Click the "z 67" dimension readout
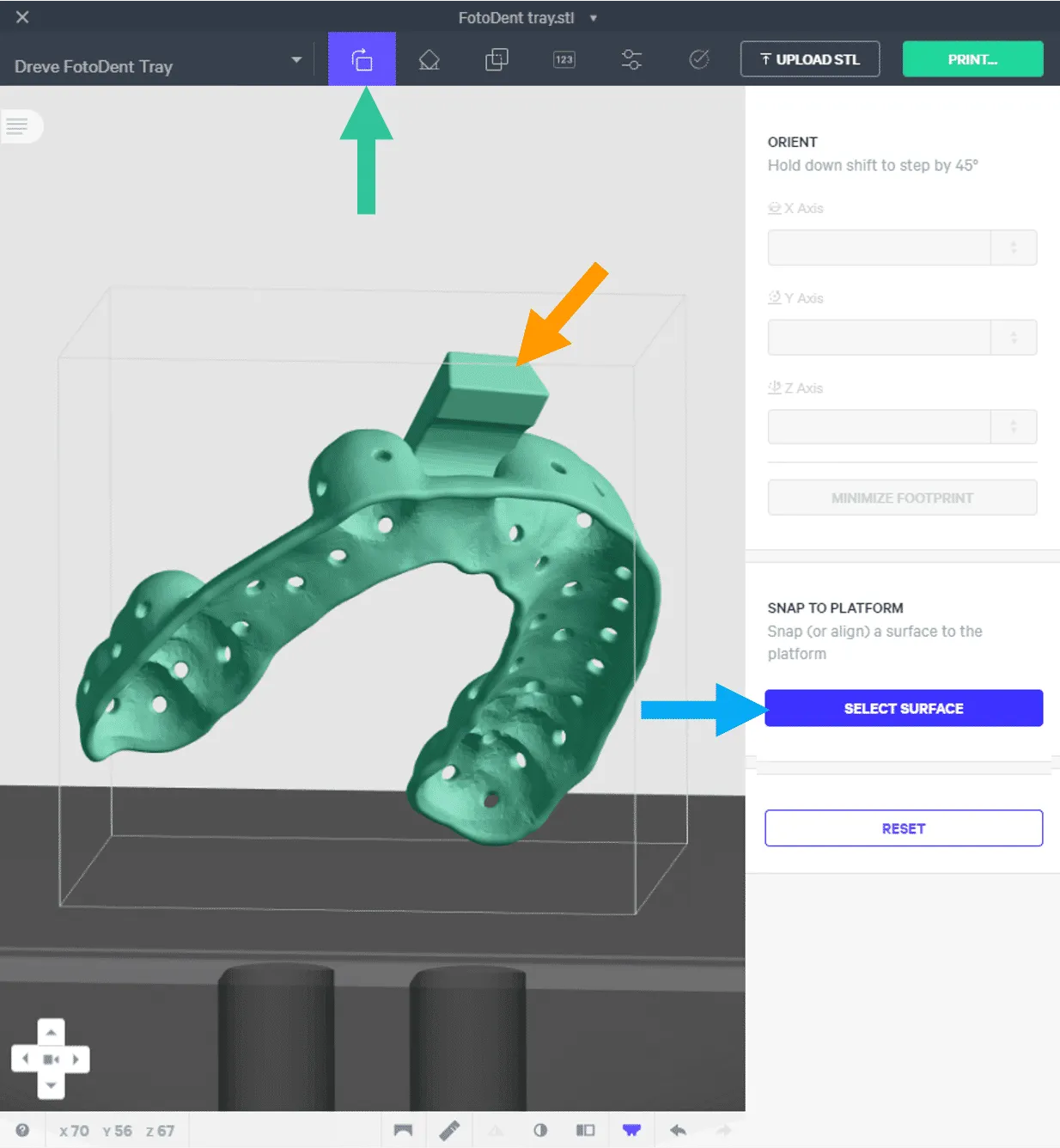The height and width of the screenshot is (1148, 1060). pos(160,1131)
